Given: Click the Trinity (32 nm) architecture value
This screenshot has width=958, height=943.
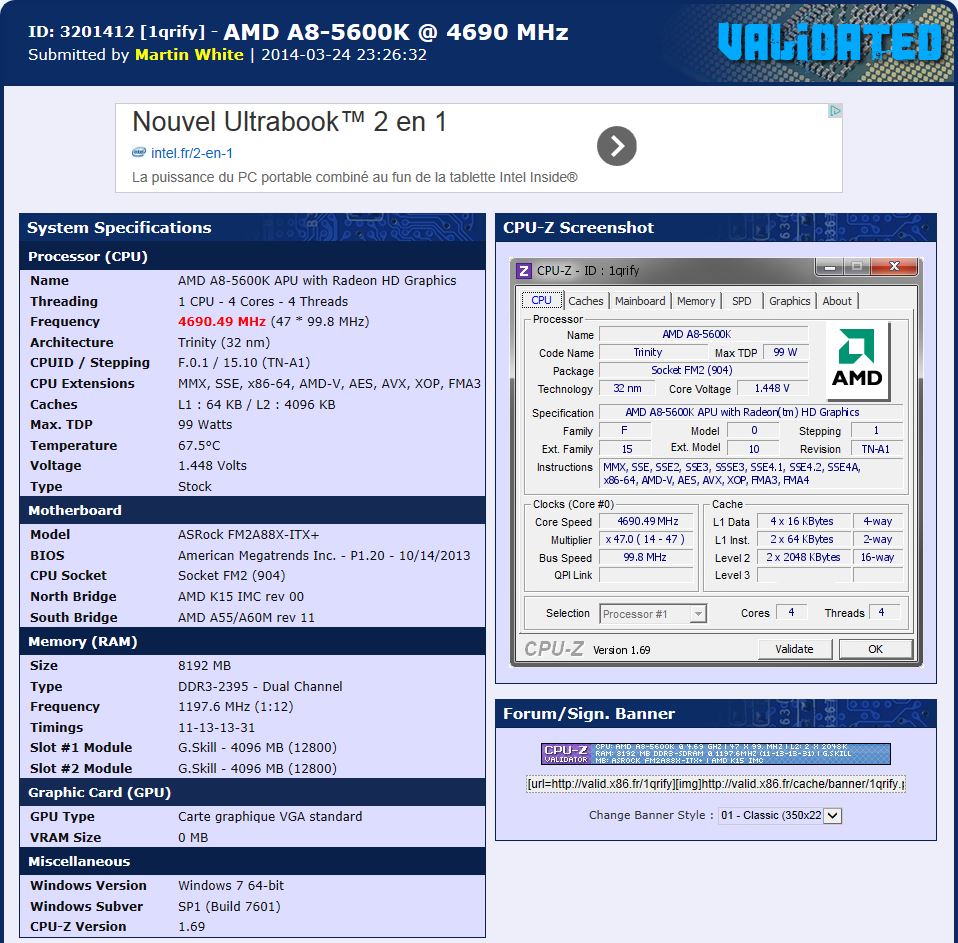Looking at the screenshot, I should [x=224, y=342].
